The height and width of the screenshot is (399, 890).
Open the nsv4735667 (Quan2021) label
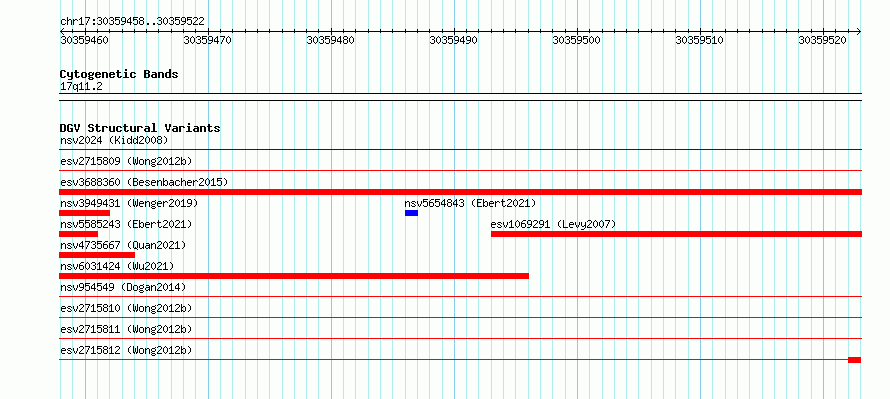(123, 245)
